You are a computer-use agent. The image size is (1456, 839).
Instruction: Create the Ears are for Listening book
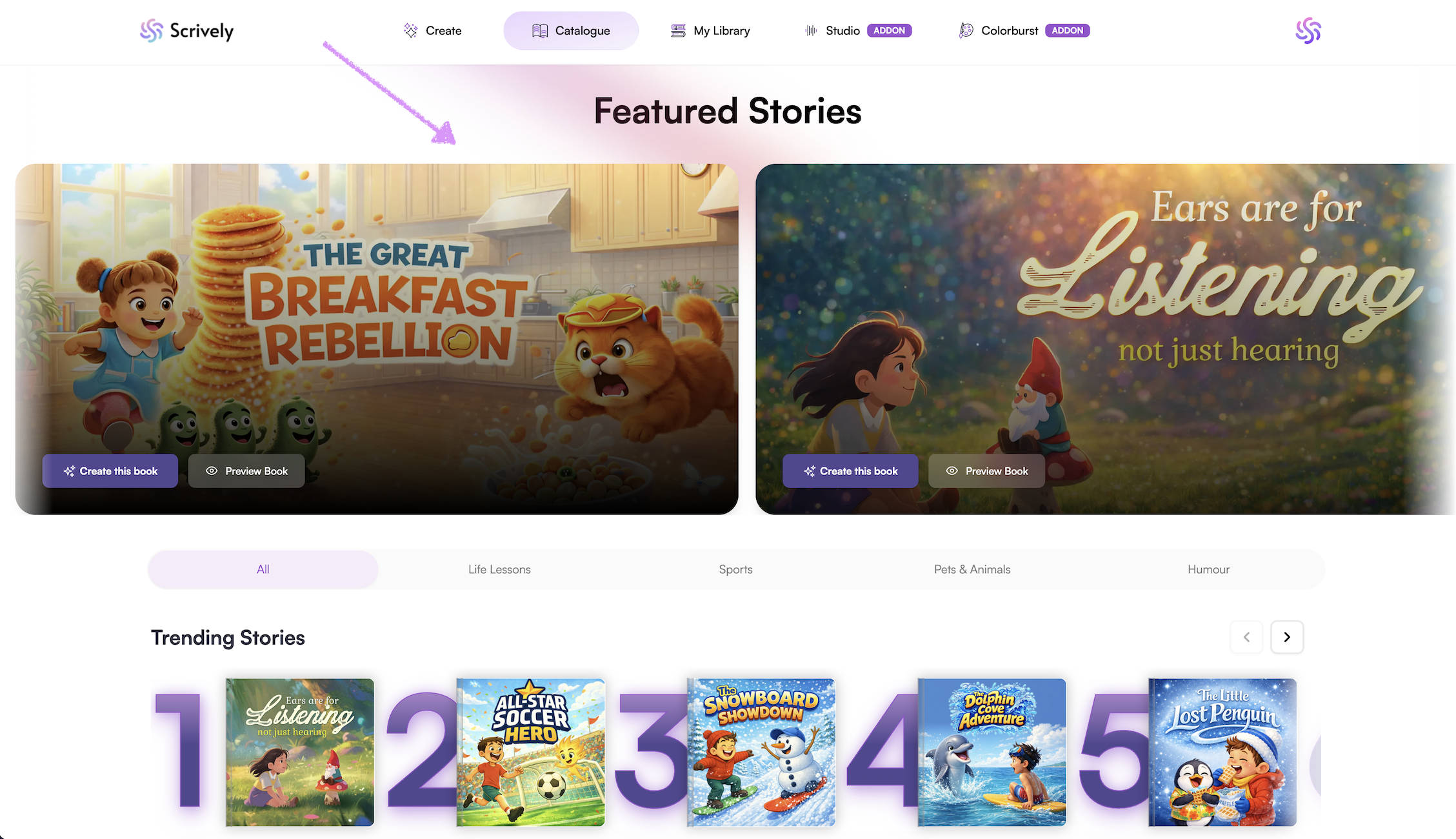(x=850, y=471)
